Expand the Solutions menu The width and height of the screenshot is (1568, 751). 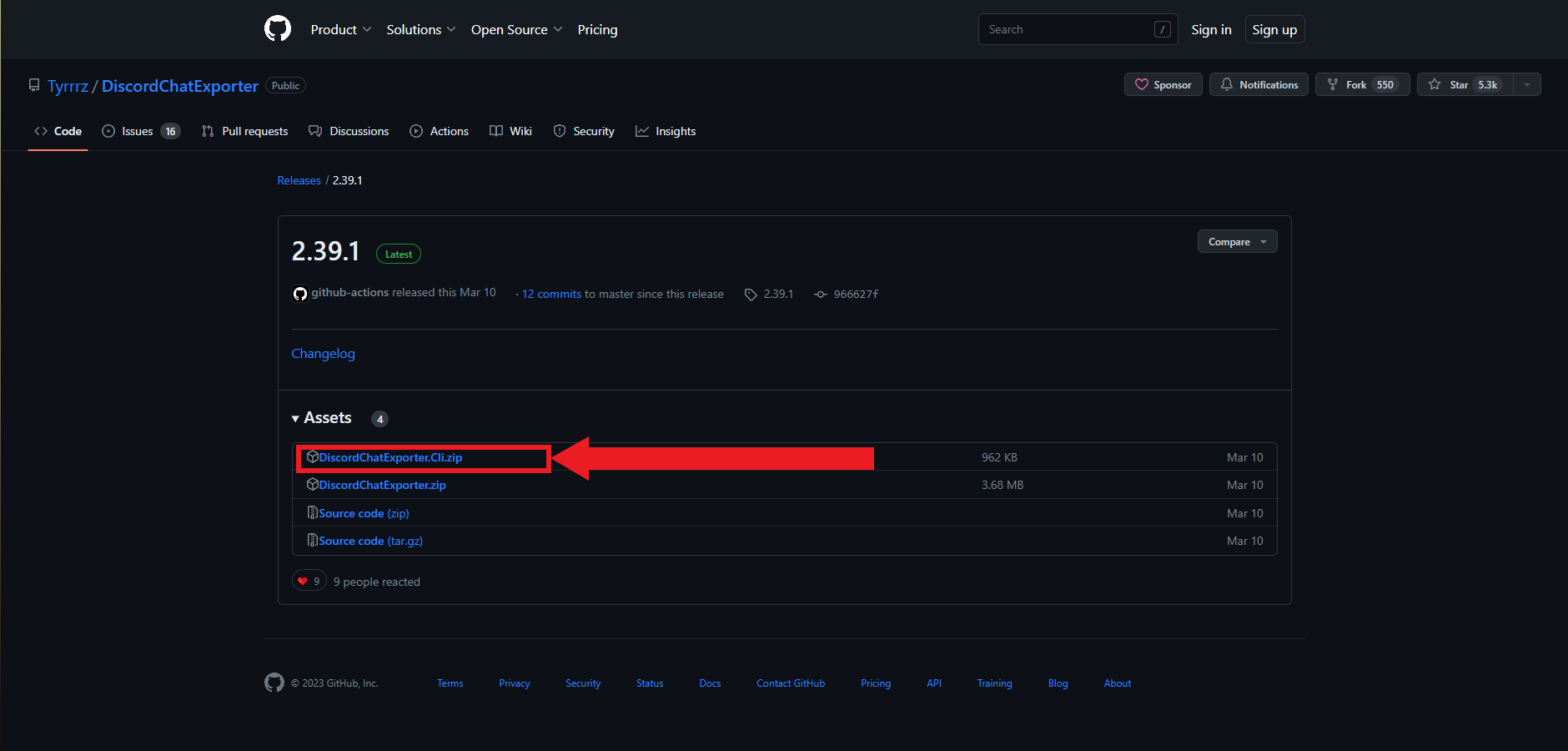[x=420, y=30]
